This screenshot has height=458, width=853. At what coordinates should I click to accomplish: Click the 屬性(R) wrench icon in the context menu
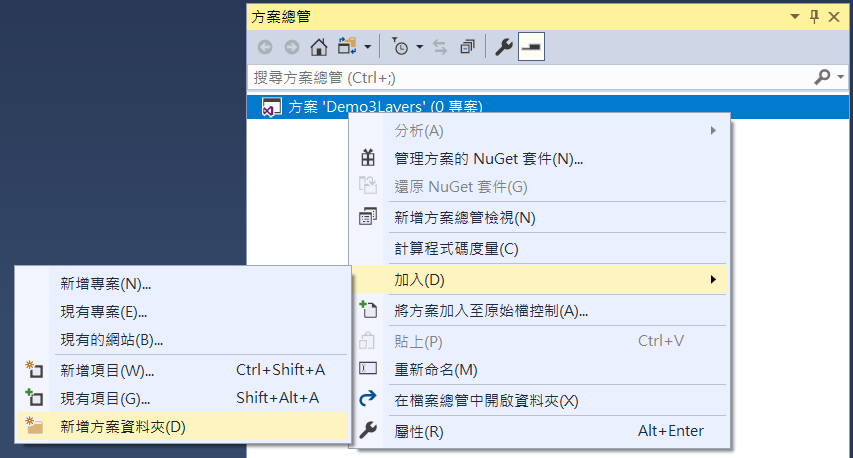(x=368, y=431)
